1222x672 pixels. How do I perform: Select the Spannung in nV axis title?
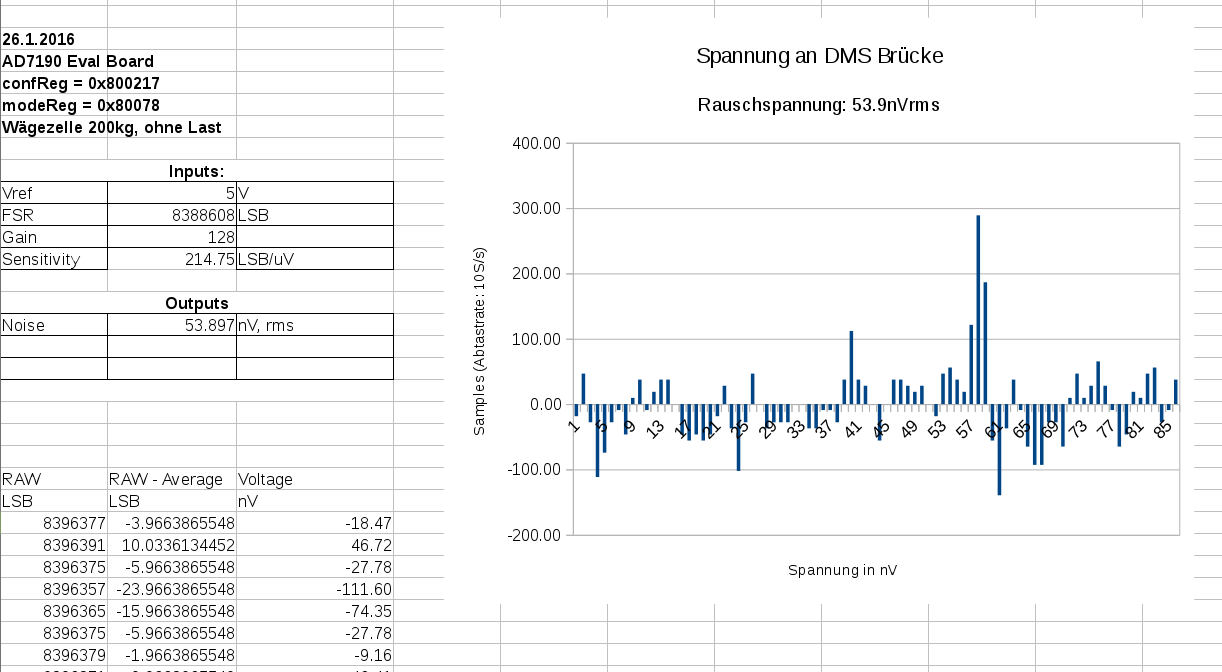[x=842, y=570]
